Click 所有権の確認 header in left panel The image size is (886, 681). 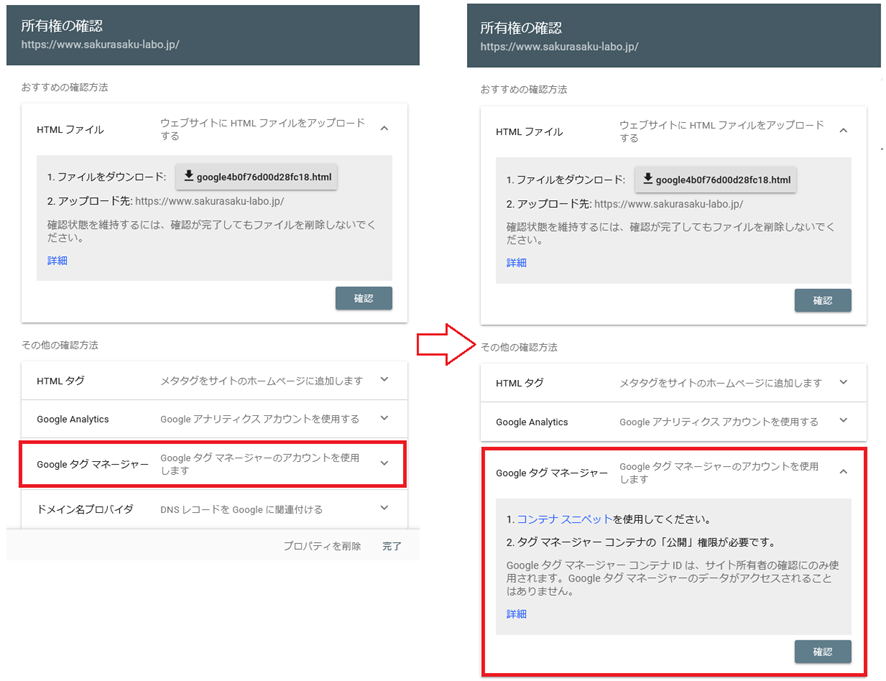coord(62,26)
